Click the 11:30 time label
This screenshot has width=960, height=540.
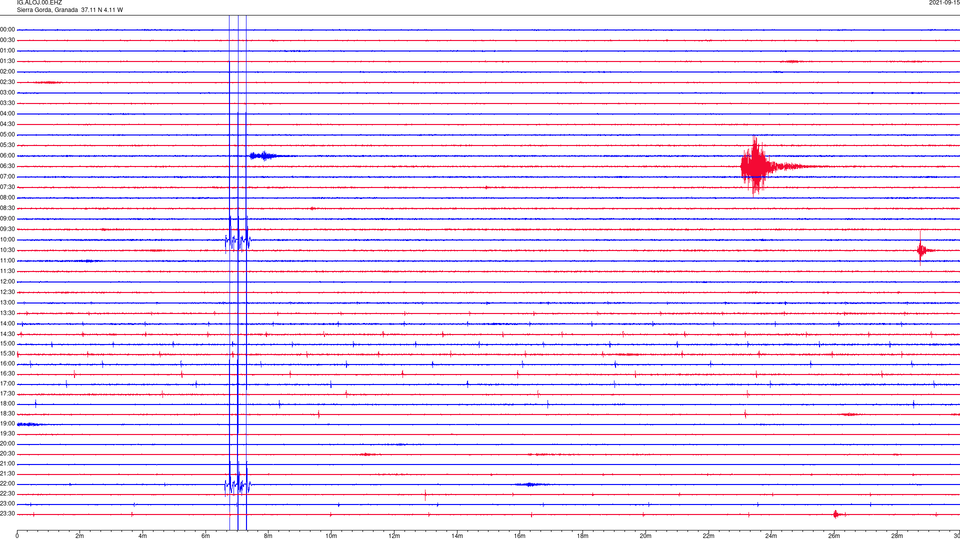[x=7, y=271]
